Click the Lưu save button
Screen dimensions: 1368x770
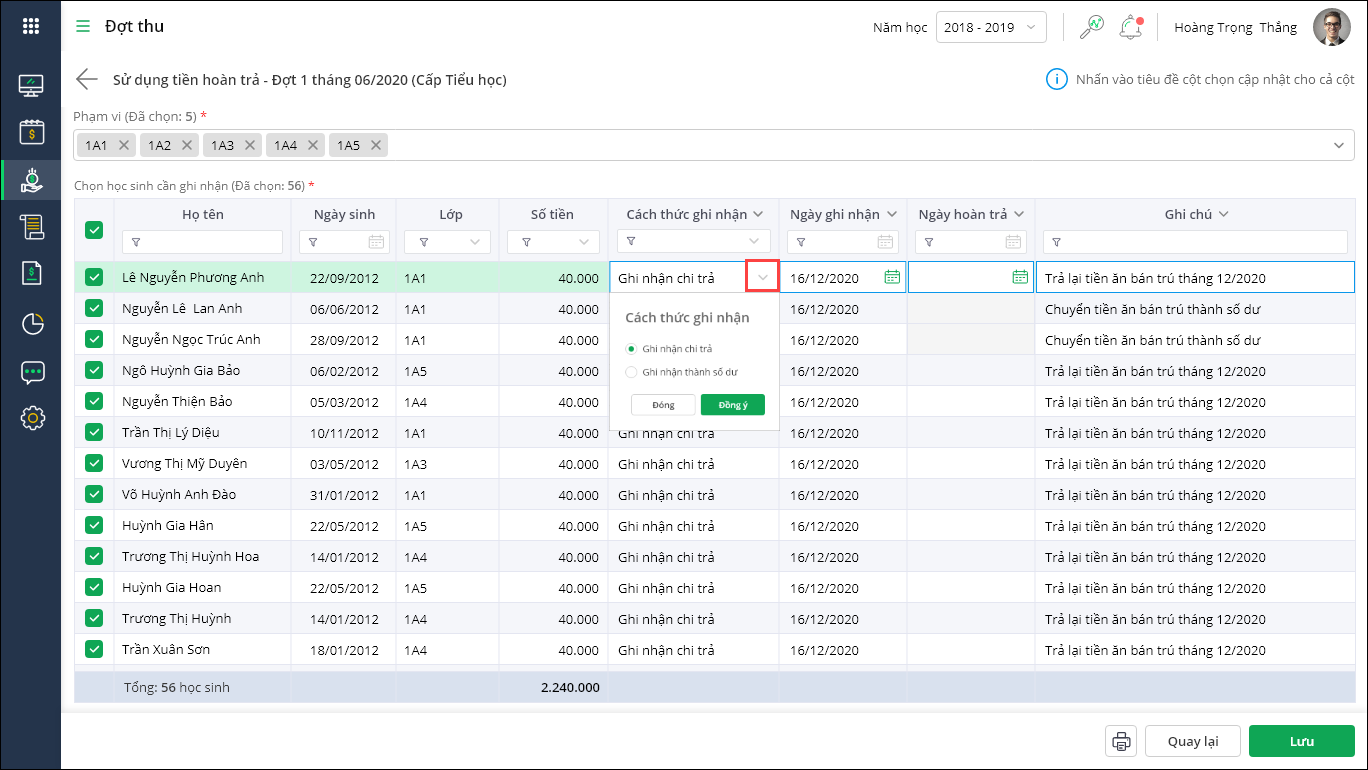(x=1301, y=741)
